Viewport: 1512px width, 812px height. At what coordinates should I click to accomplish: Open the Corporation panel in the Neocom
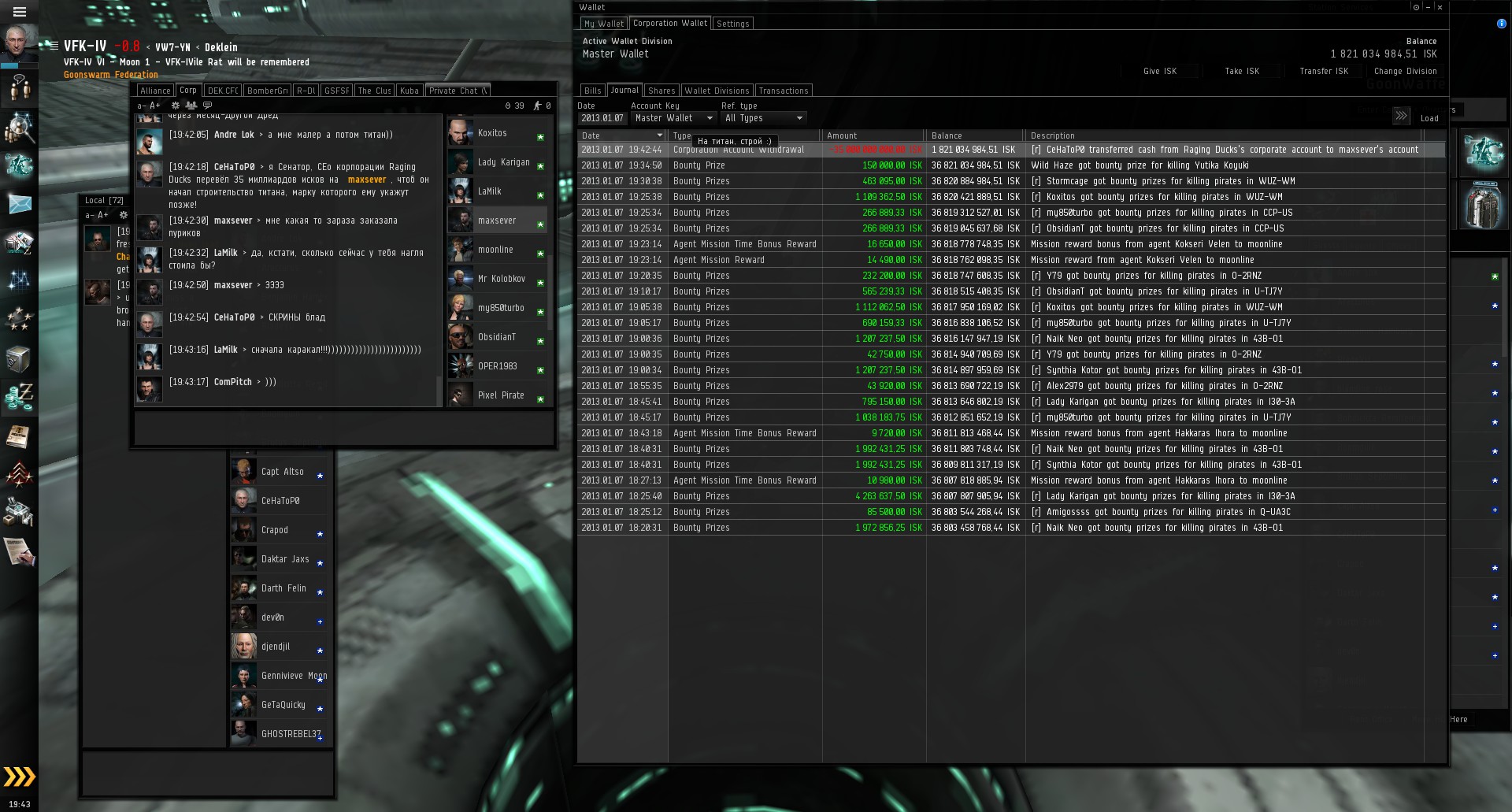point(19,165)
